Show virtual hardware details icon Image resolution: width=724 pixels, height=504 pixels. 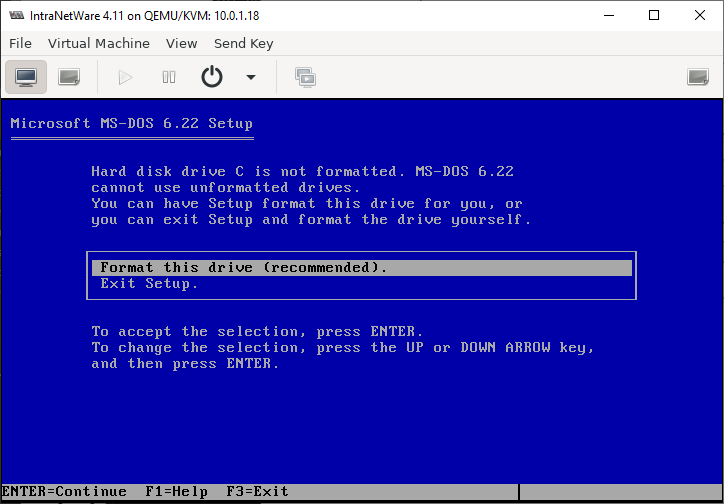point(69,77)
